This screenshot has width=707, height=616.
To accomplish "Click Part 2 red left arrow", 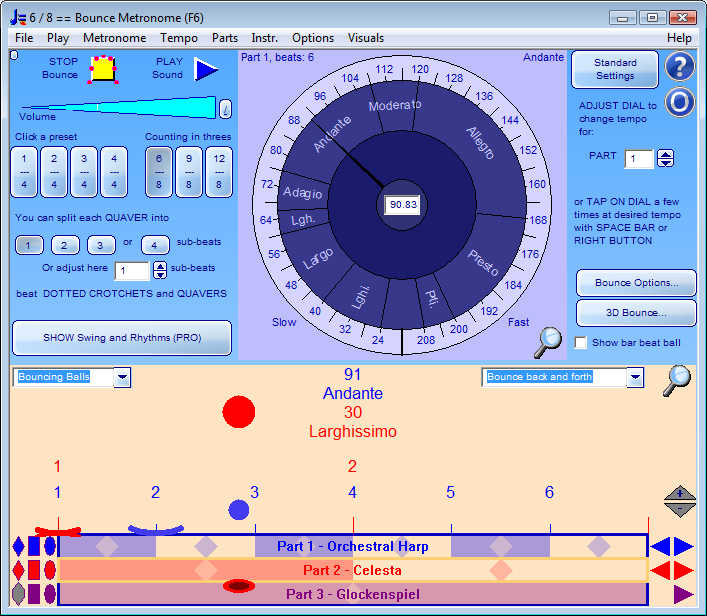I will [661, 570].
